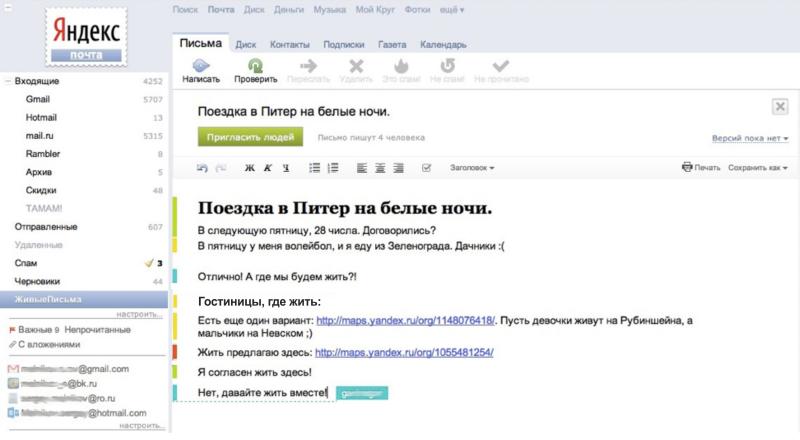Click the Написать compose icon
Viewport: 800px width, 440px height.
[201, 65]
